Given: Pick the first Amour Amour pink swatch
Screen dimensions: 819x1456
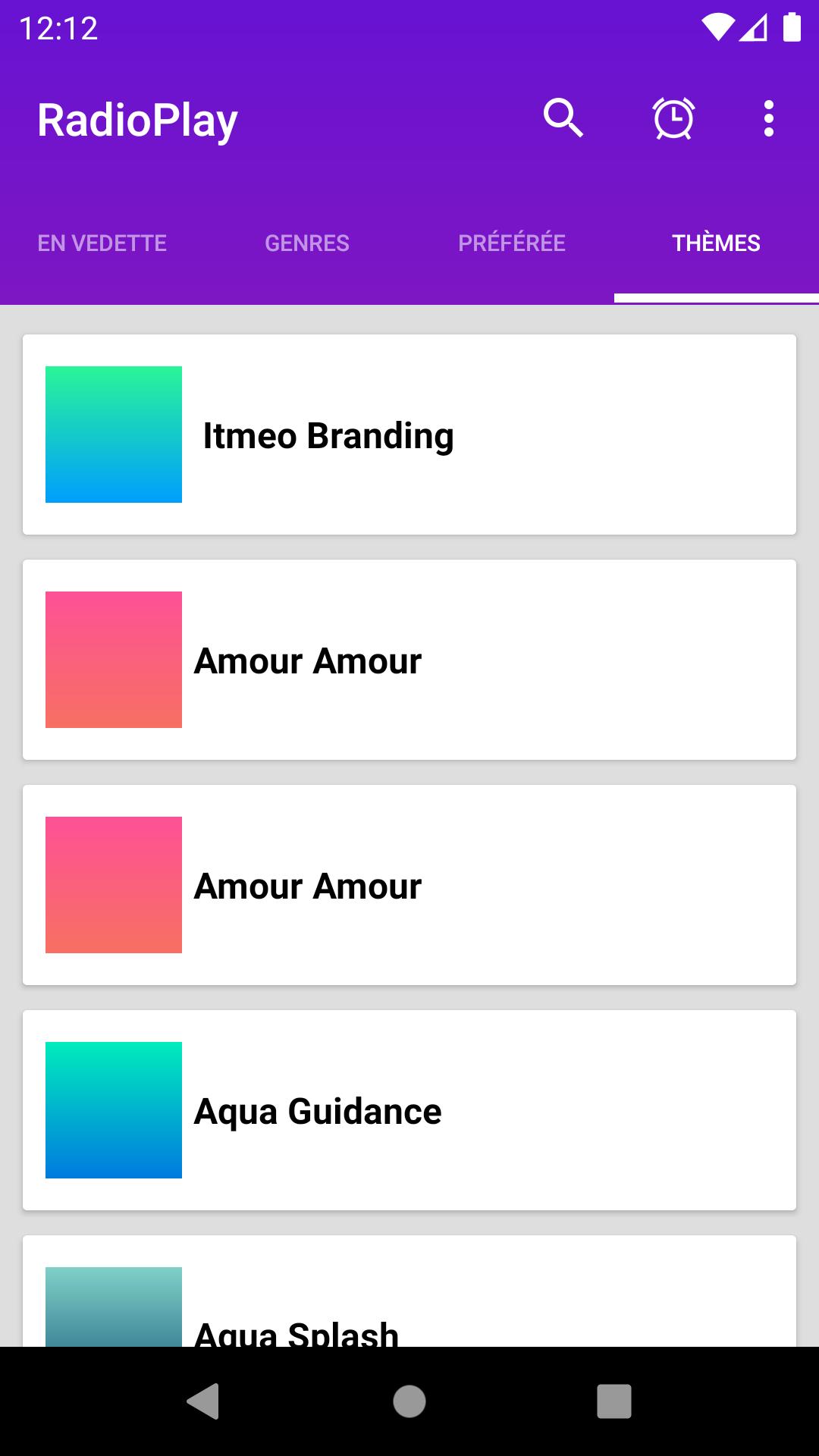Looking at the screenshot, I should coord(114,660).
